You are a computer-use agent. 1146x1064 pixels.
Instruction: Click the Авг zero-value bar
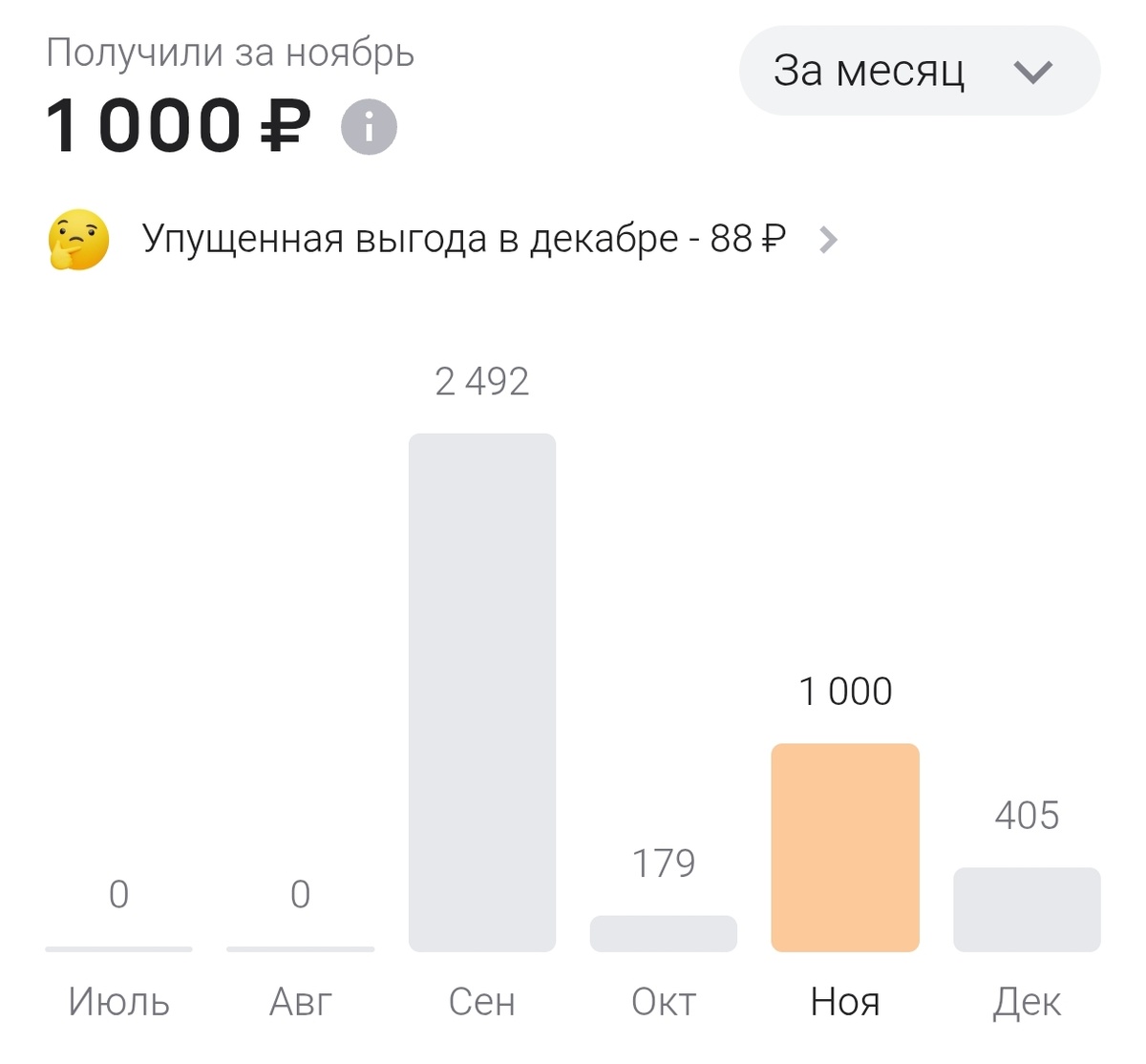click(300, 949)
